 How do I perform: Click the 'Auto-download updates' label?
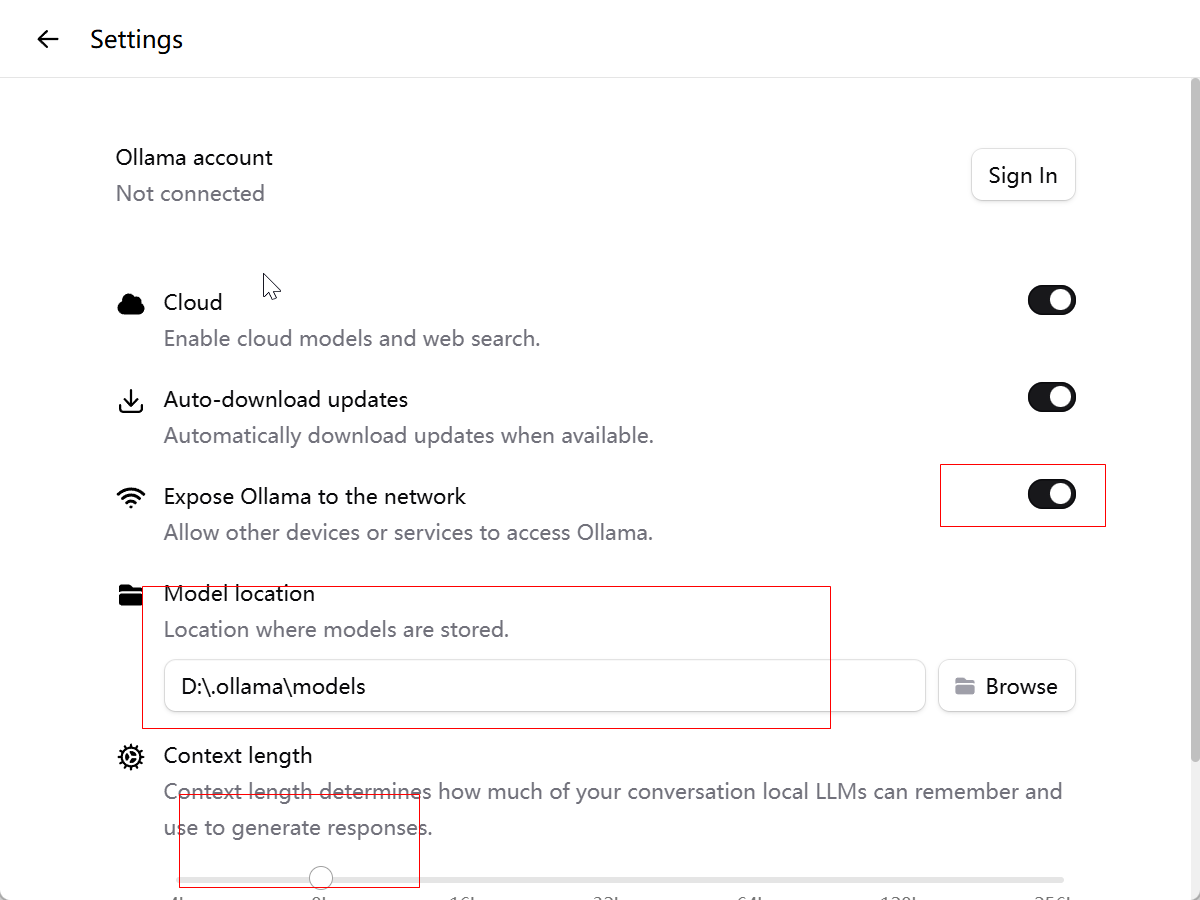coord(286,400)
